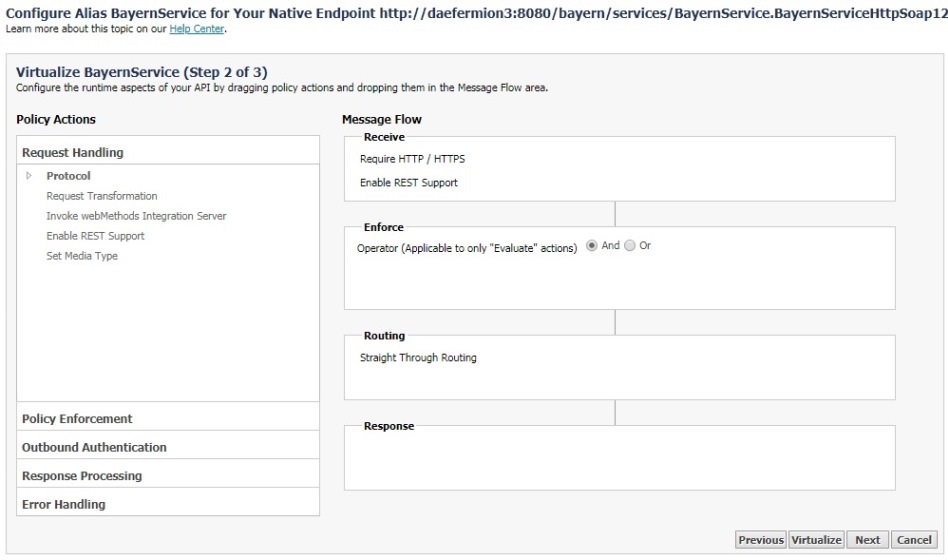Click the Protocol policy action label

tap(68, 176)
